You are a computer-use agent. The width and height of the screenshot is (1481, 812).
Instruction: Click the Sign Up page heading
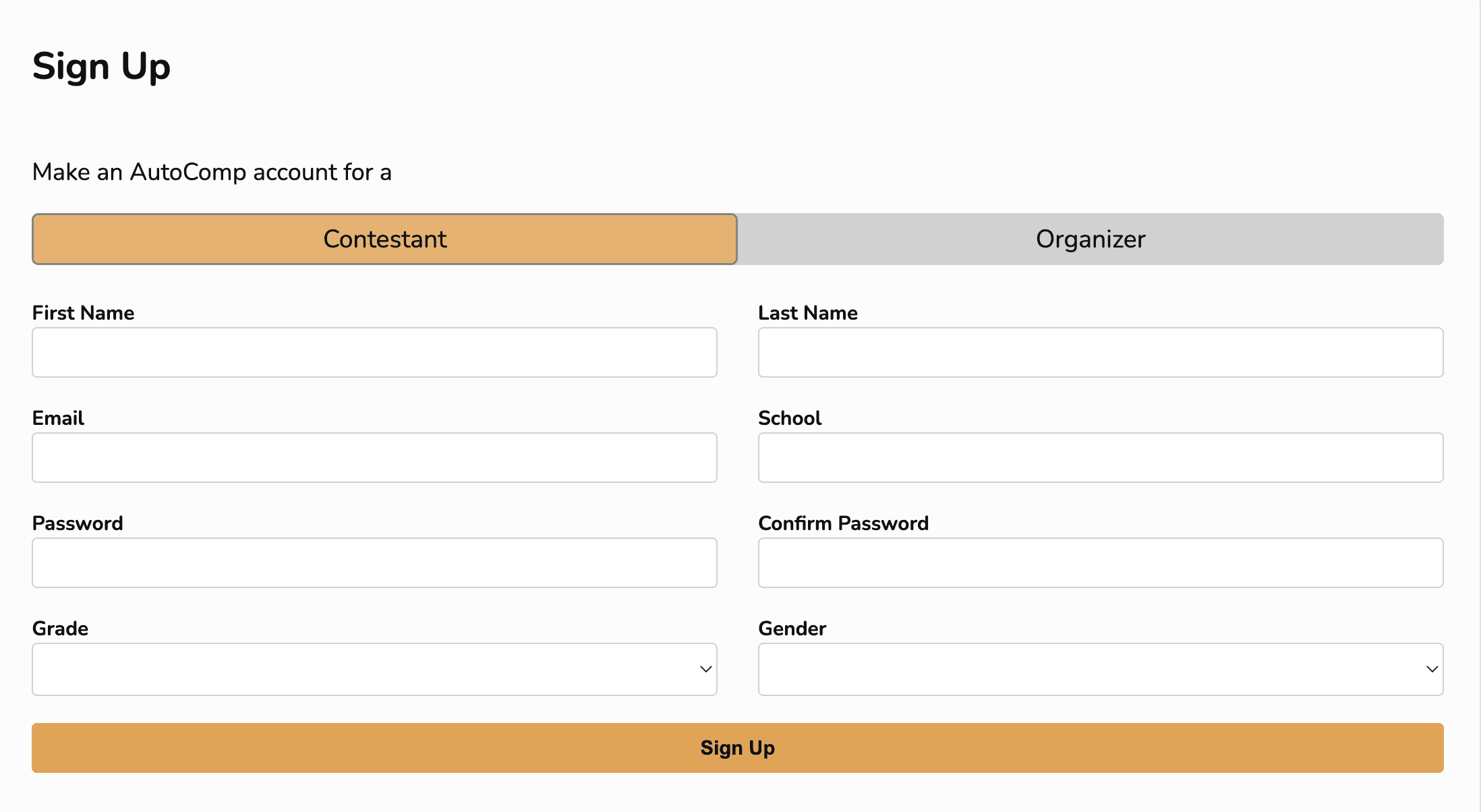click(101, 66)
